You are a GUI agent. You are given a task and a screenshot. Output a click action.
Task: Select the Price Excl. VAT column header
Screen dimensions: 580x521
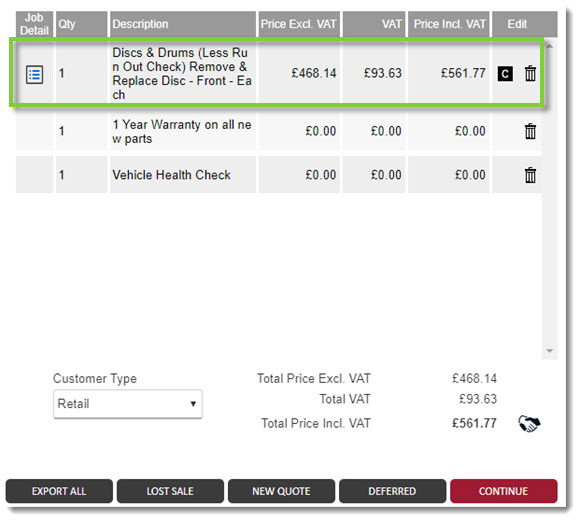[299, 24]
